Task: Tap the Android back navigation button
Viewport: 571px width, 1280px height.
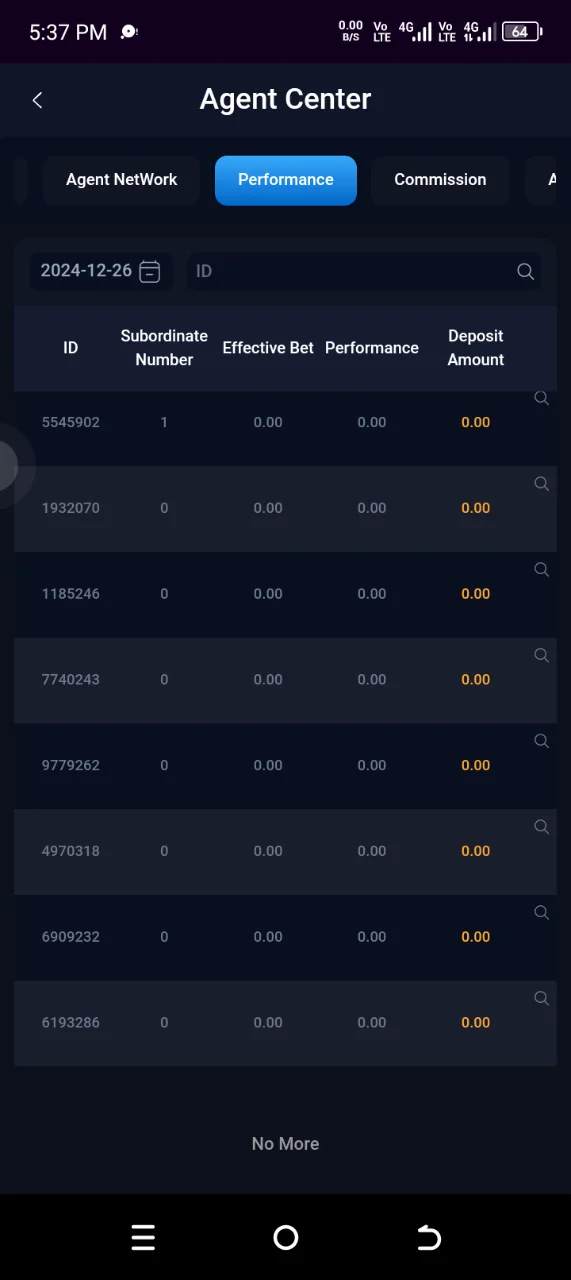Action: tap(428, 1238)
